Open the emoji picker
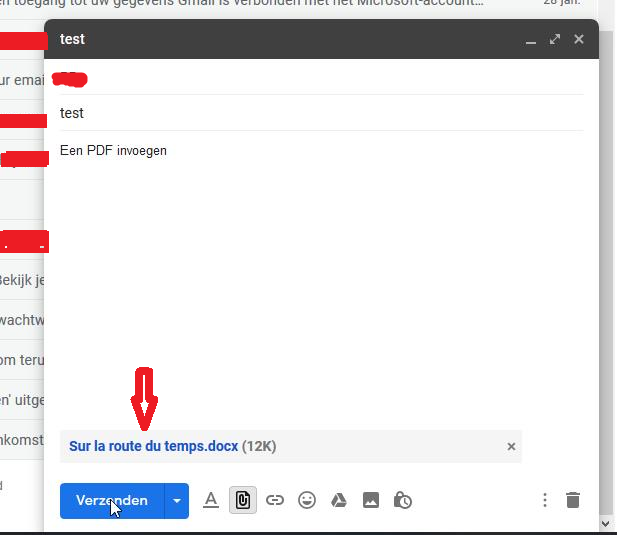The height and width of the screenshot is (535, 617). pyautogui.click(x=307, y=500)
